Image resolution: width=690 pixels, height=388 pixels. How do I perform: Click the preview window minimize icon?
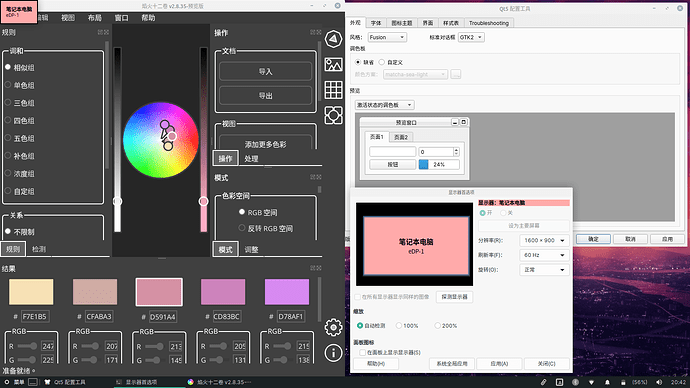click(x=455, y=122)
